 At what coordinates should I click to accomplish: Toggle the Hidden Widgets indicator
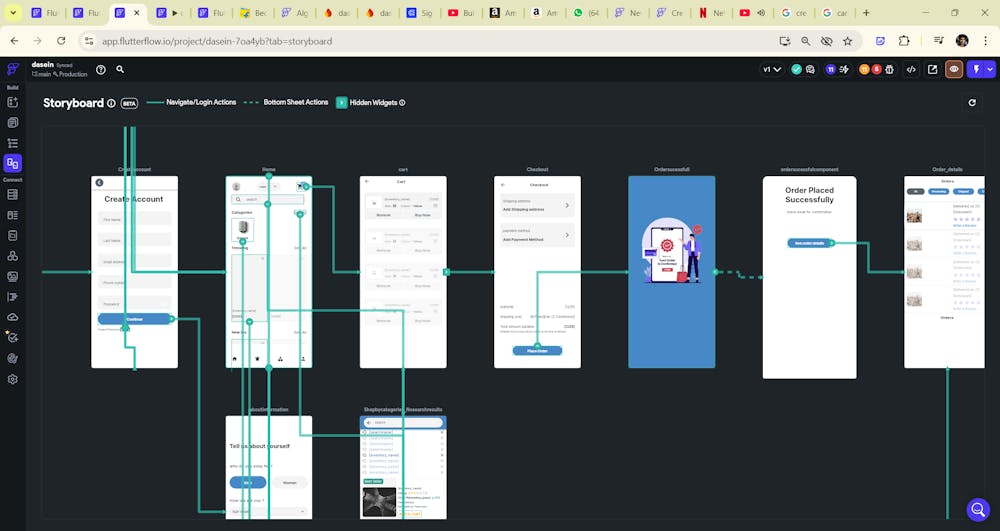click(342, 102)
